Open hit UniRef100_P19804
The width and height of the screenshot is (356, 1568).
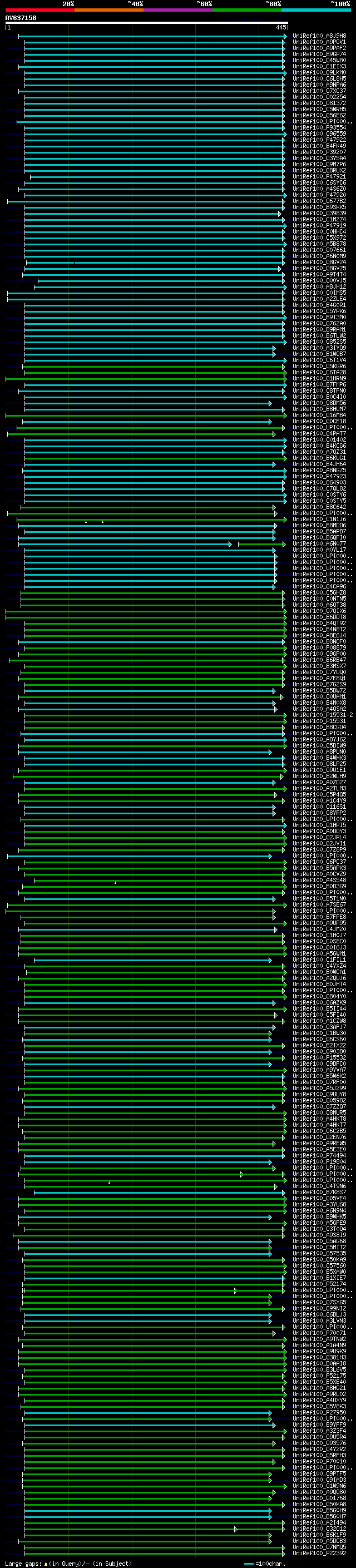click(x=319, y=1161)
